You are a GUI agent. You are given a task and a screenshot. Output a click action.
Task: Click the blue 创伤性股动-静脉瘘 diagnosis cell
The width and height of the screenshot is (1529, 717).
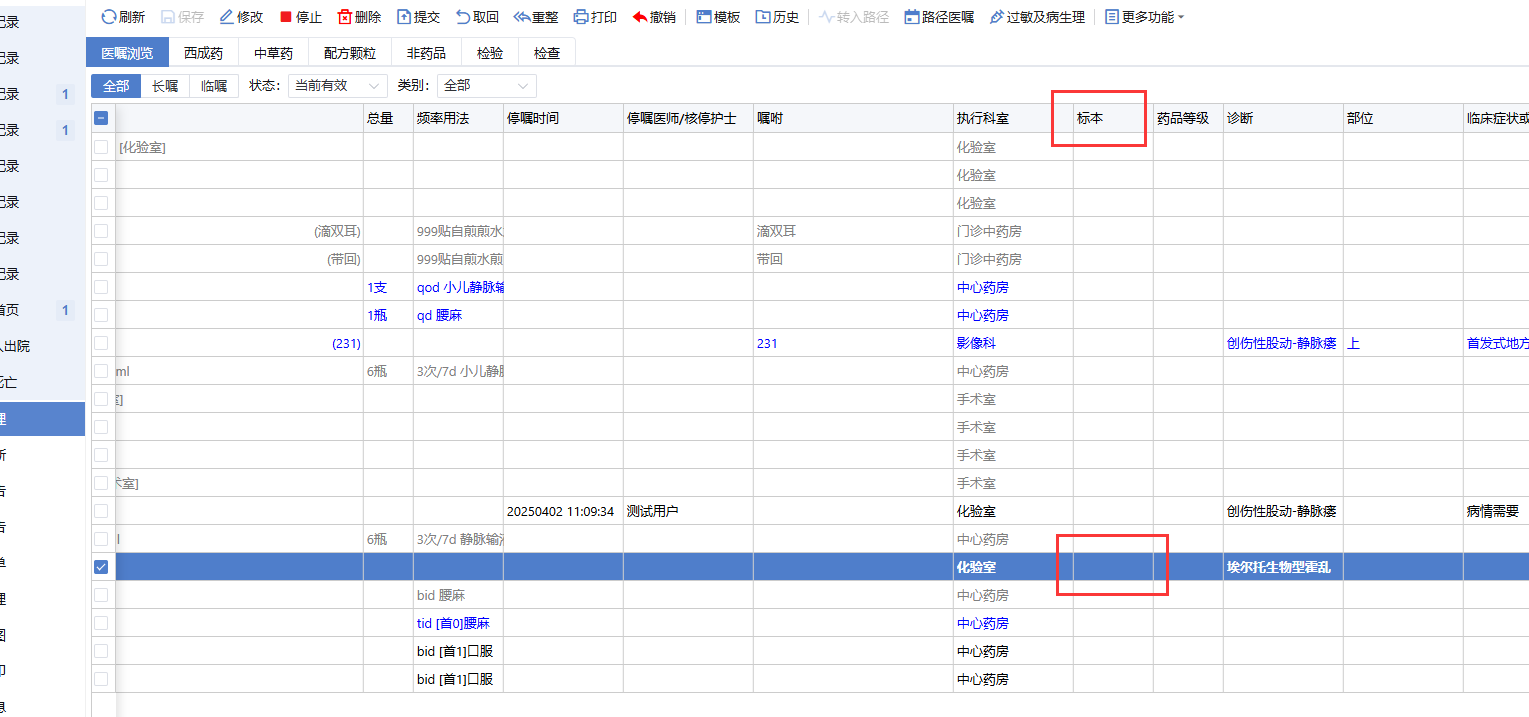click(x=1281, y=343)
